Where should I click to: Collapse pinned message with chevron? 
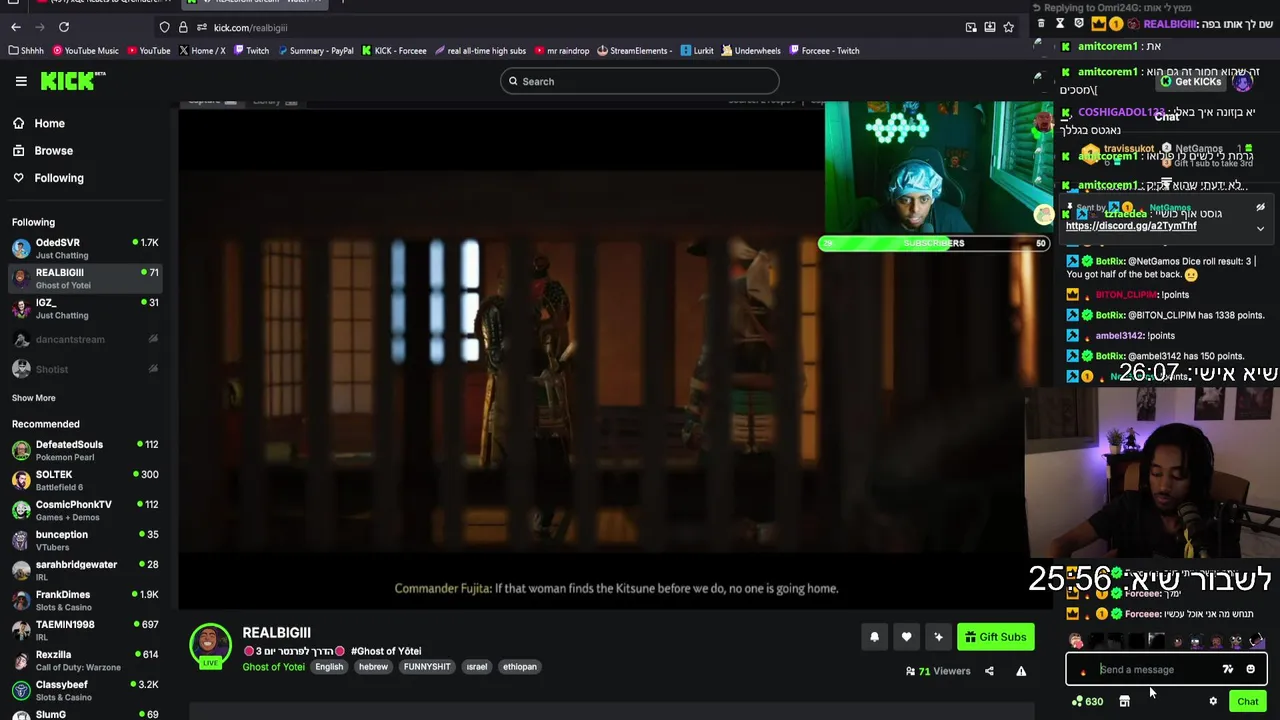[1260, 228]
